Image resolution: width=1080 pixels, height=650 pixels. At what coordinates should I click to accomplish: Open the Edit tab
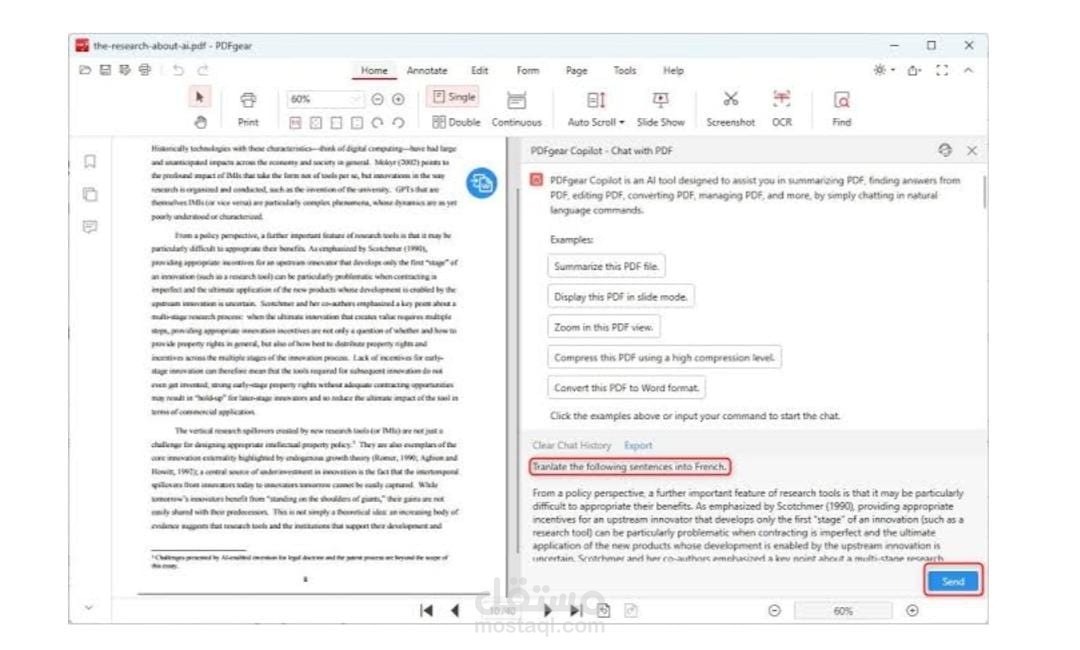(x=479, y=70)
